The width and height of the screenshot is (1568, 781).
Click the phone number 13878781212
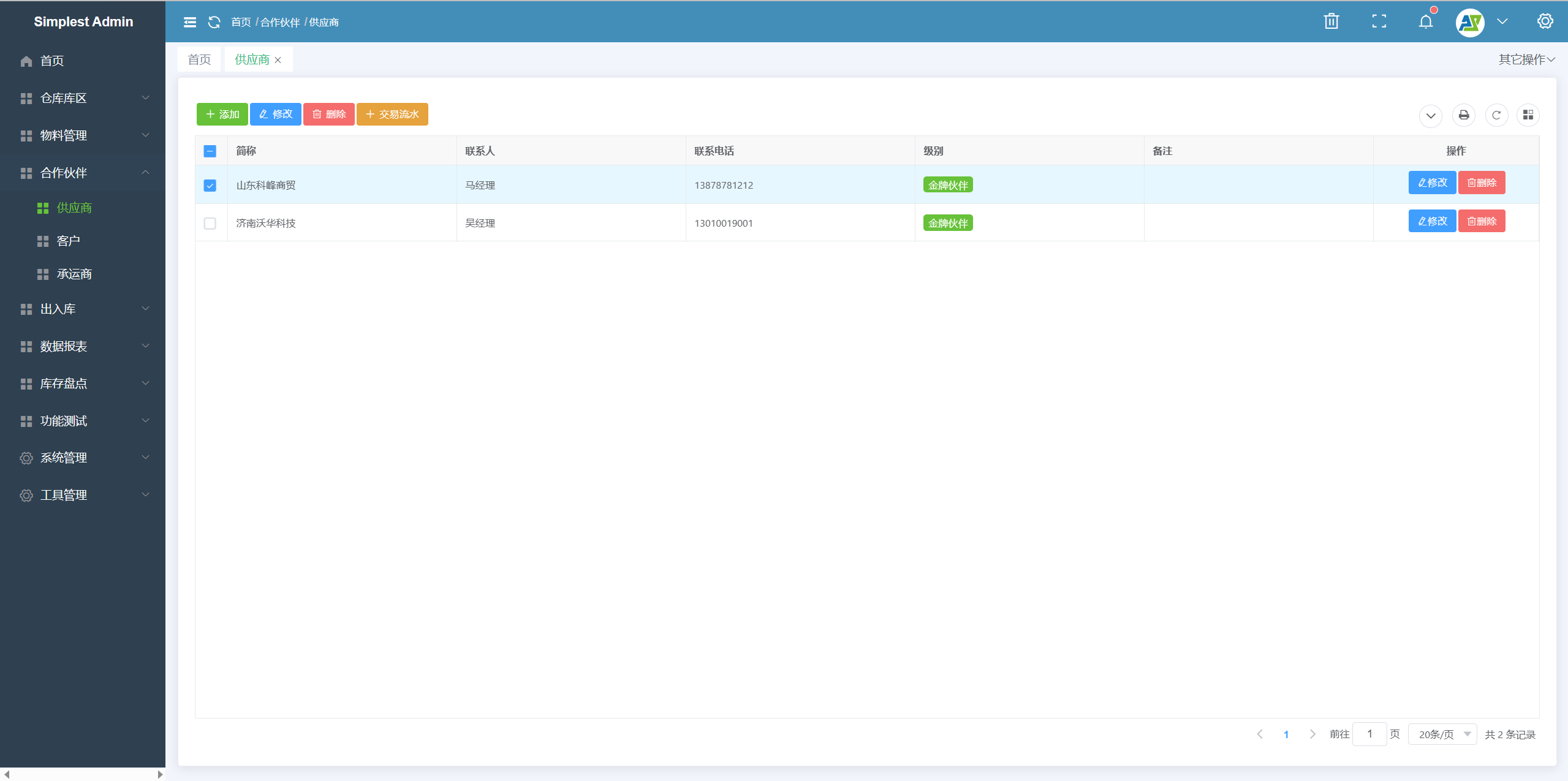click(724, 185)
